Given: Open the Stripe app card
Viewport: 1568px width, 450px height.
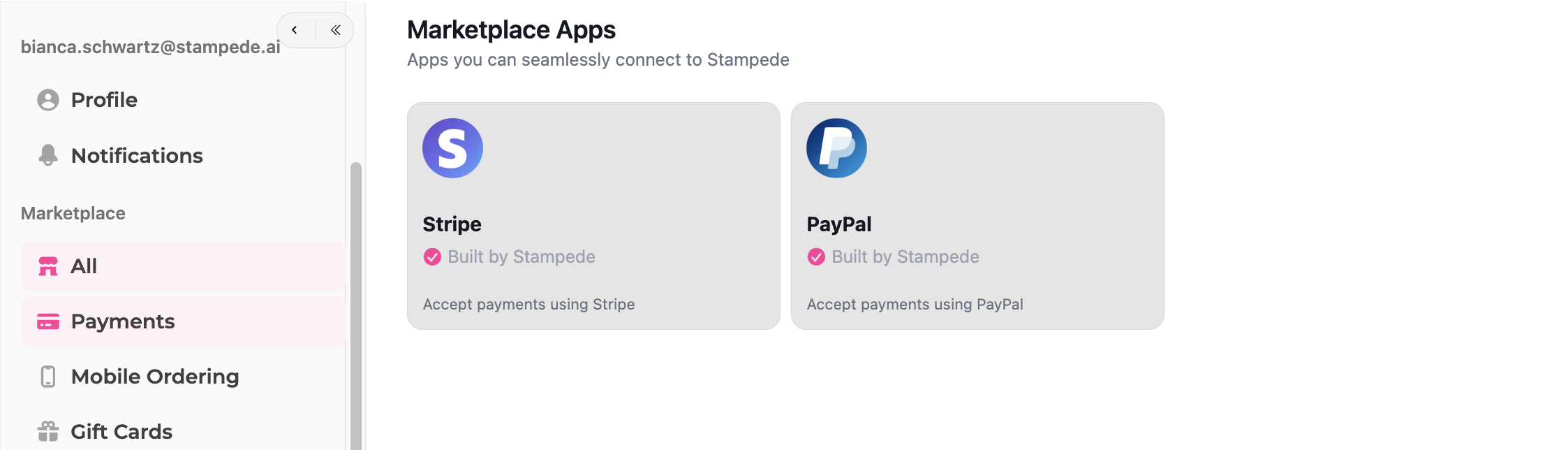Looking at the screenshot, I should click(x=593, y=216).
